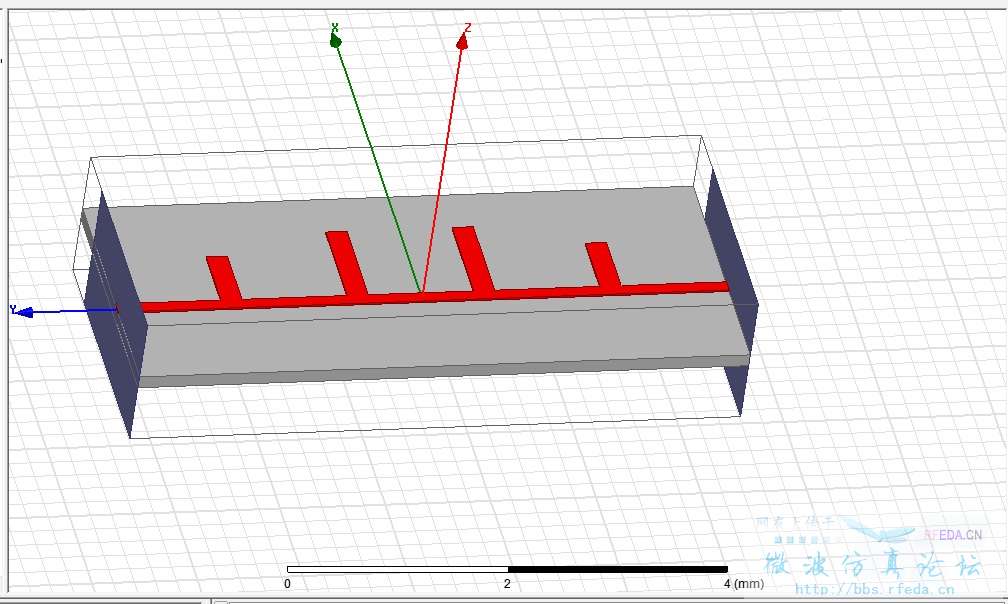Viewport: 1008px width, 604px height.
Task: Select the rightmost red stub
Action: tap(603, 265)
